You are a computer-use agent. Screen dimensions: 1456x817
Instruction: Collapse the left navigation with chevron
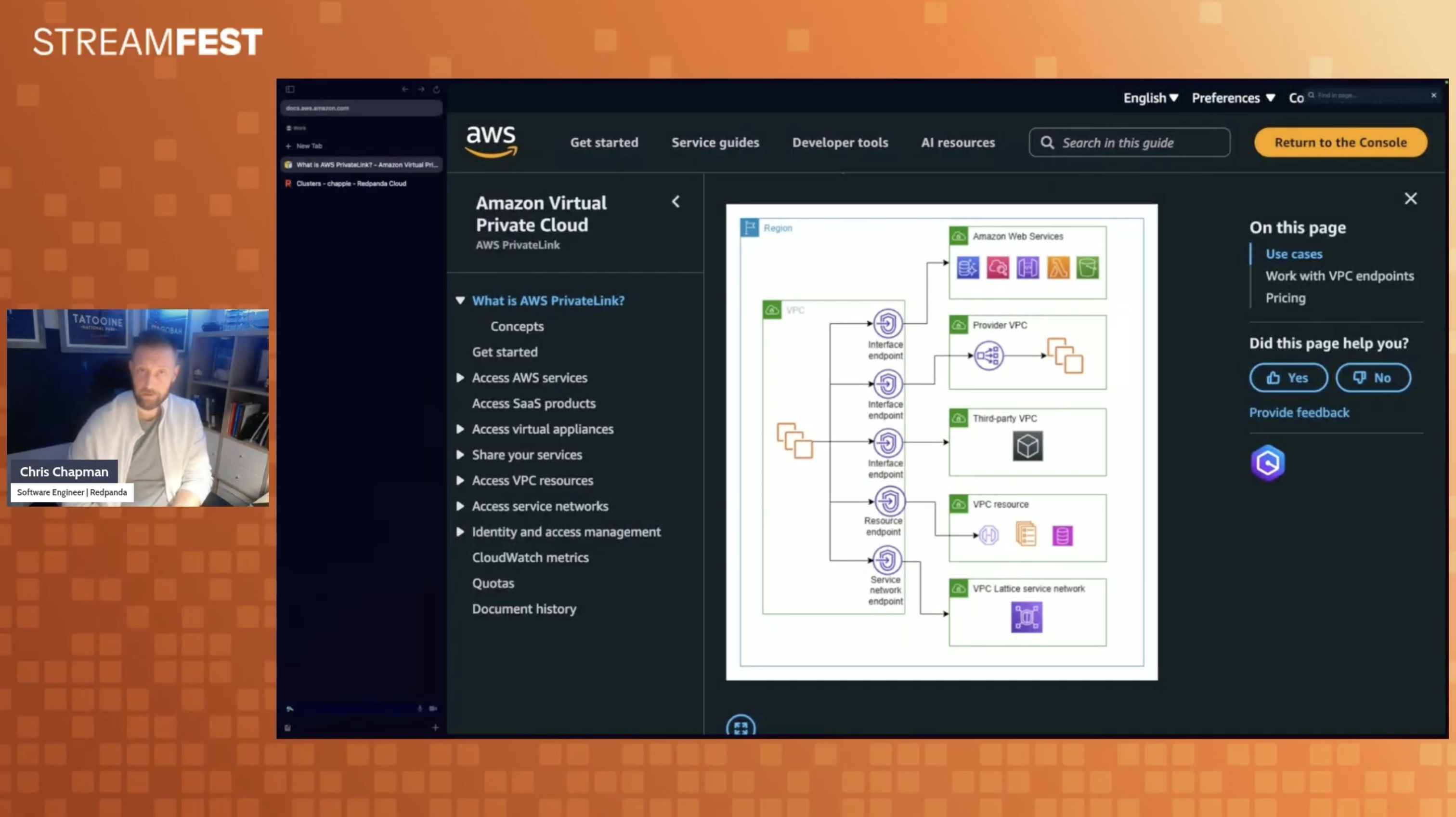[x=676, y=202]
